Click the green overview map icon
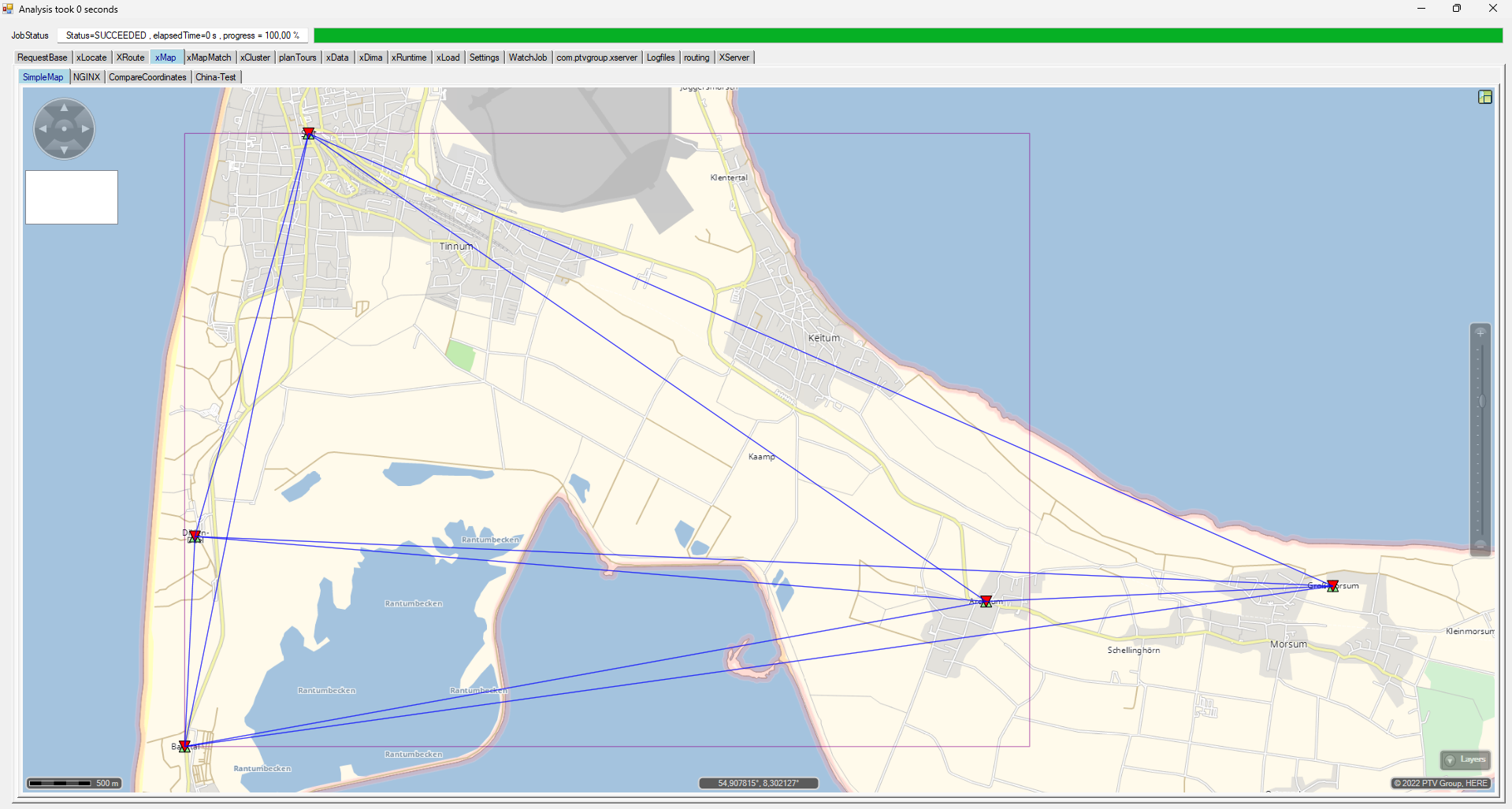 click(1485, 97)
